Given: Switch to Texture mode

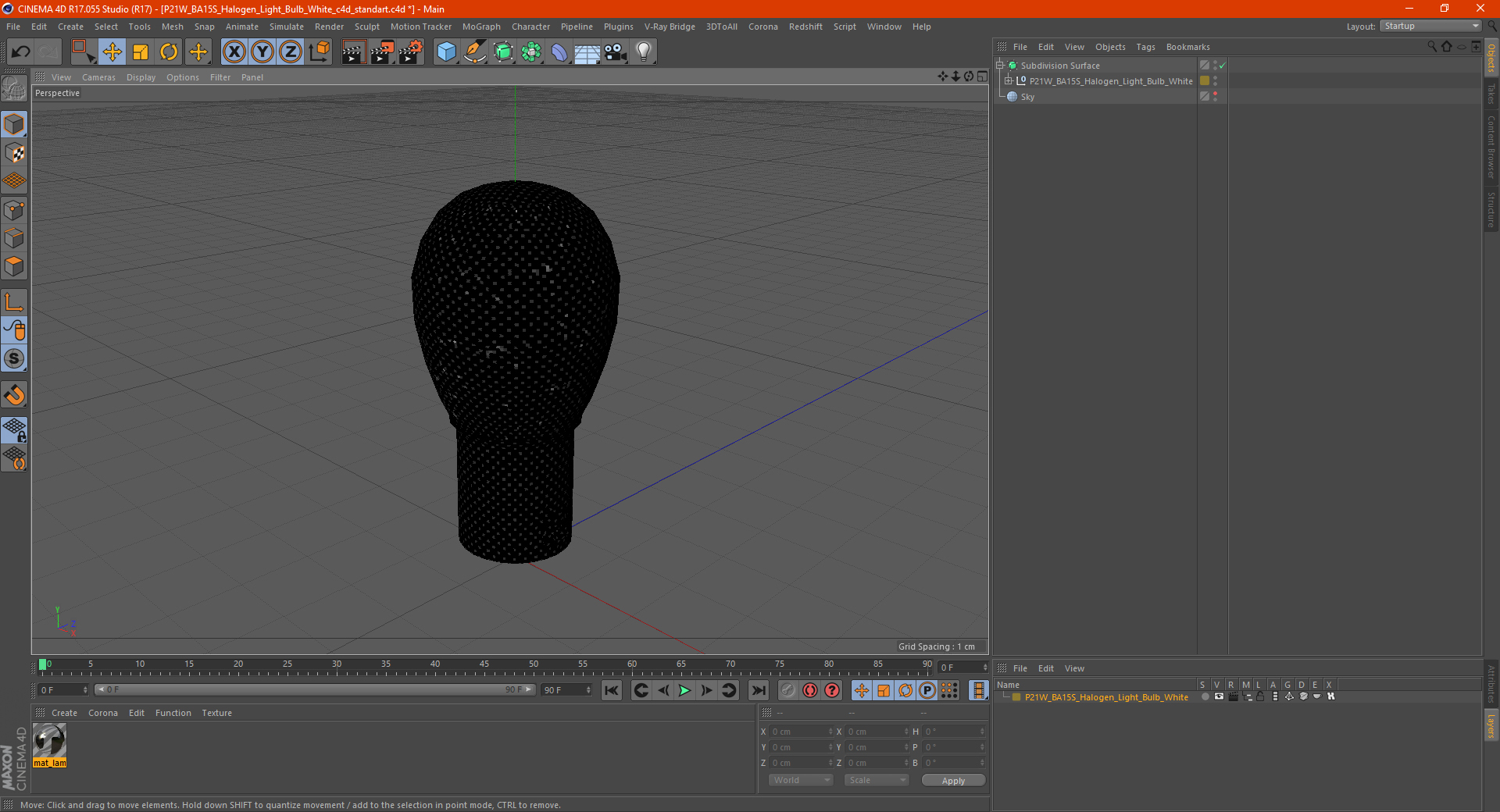Looking at the screenshot, I should pyautogui.click(x=14, y=153).
